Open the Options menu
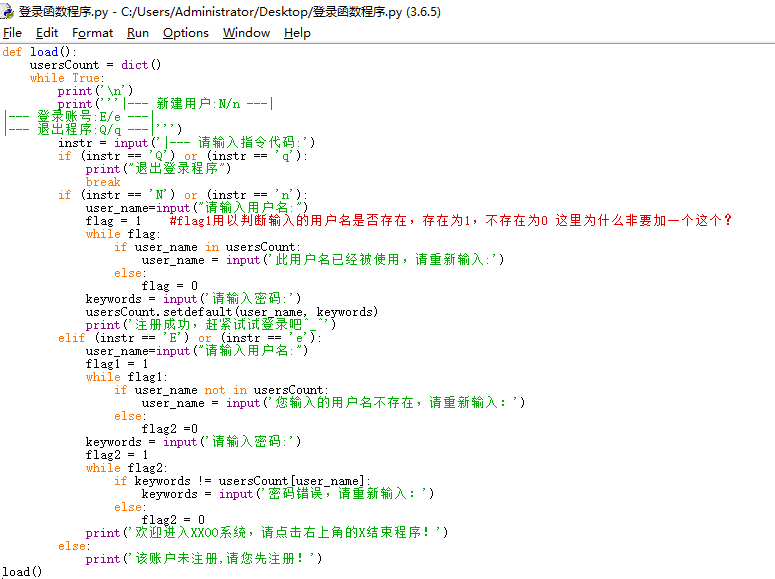 pyautogui.click(x=186, y=33)
